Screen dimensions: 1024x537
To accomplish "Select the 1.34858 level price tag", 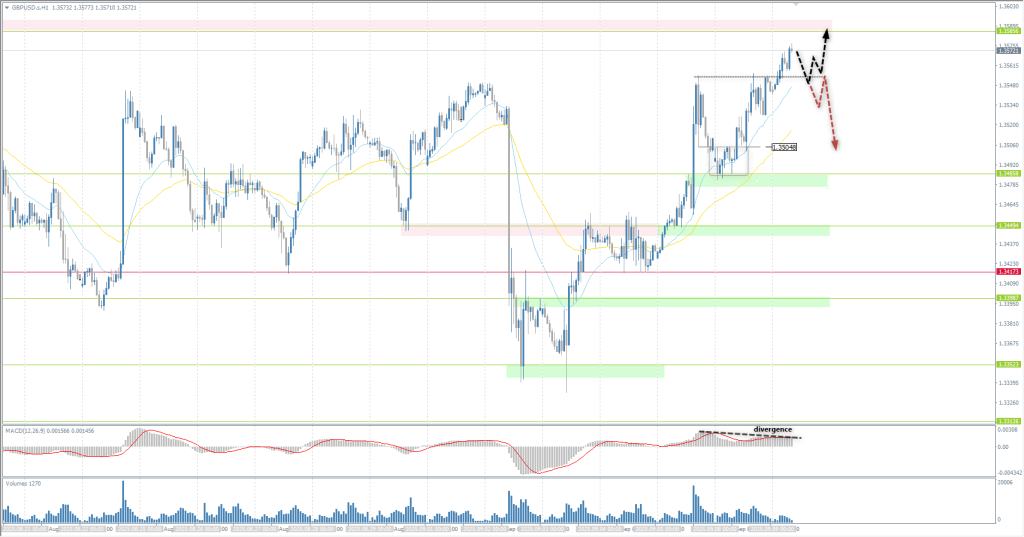I will [1008, 174].
